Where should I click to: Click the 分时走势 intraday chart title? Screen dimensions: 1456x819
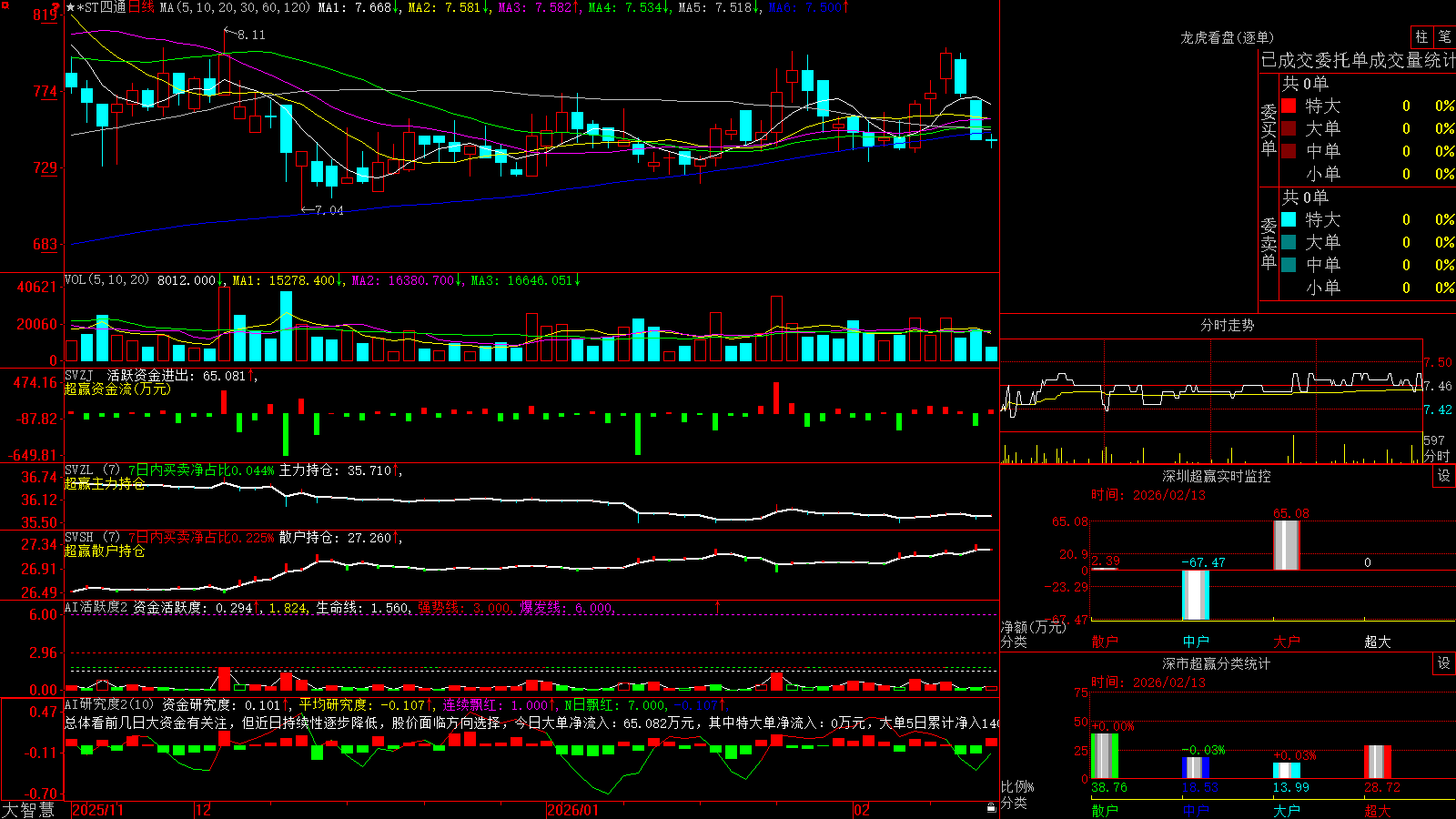(1228, 325)
